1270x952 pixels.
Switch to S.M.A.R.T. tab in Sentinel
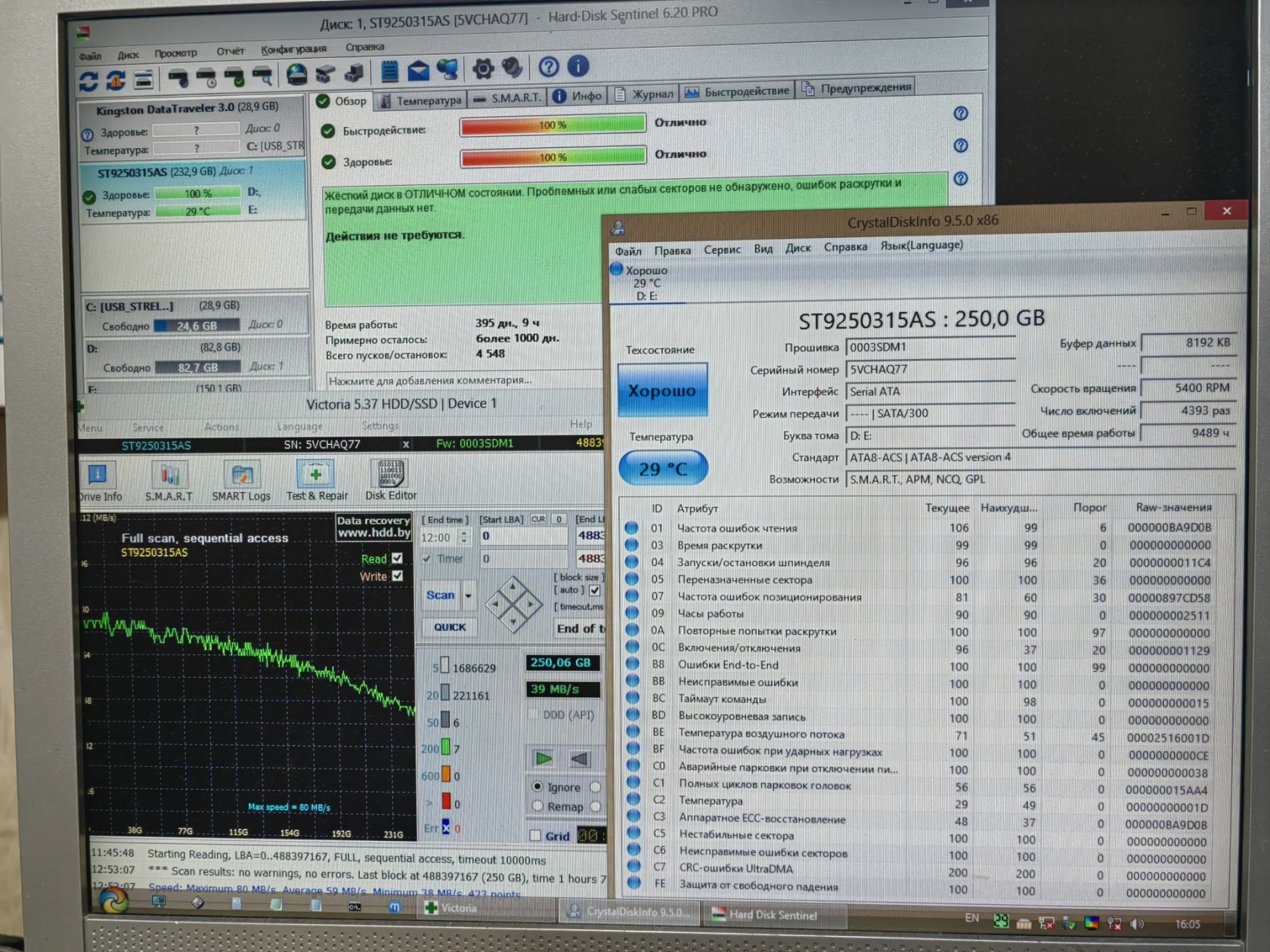(507, 98)
